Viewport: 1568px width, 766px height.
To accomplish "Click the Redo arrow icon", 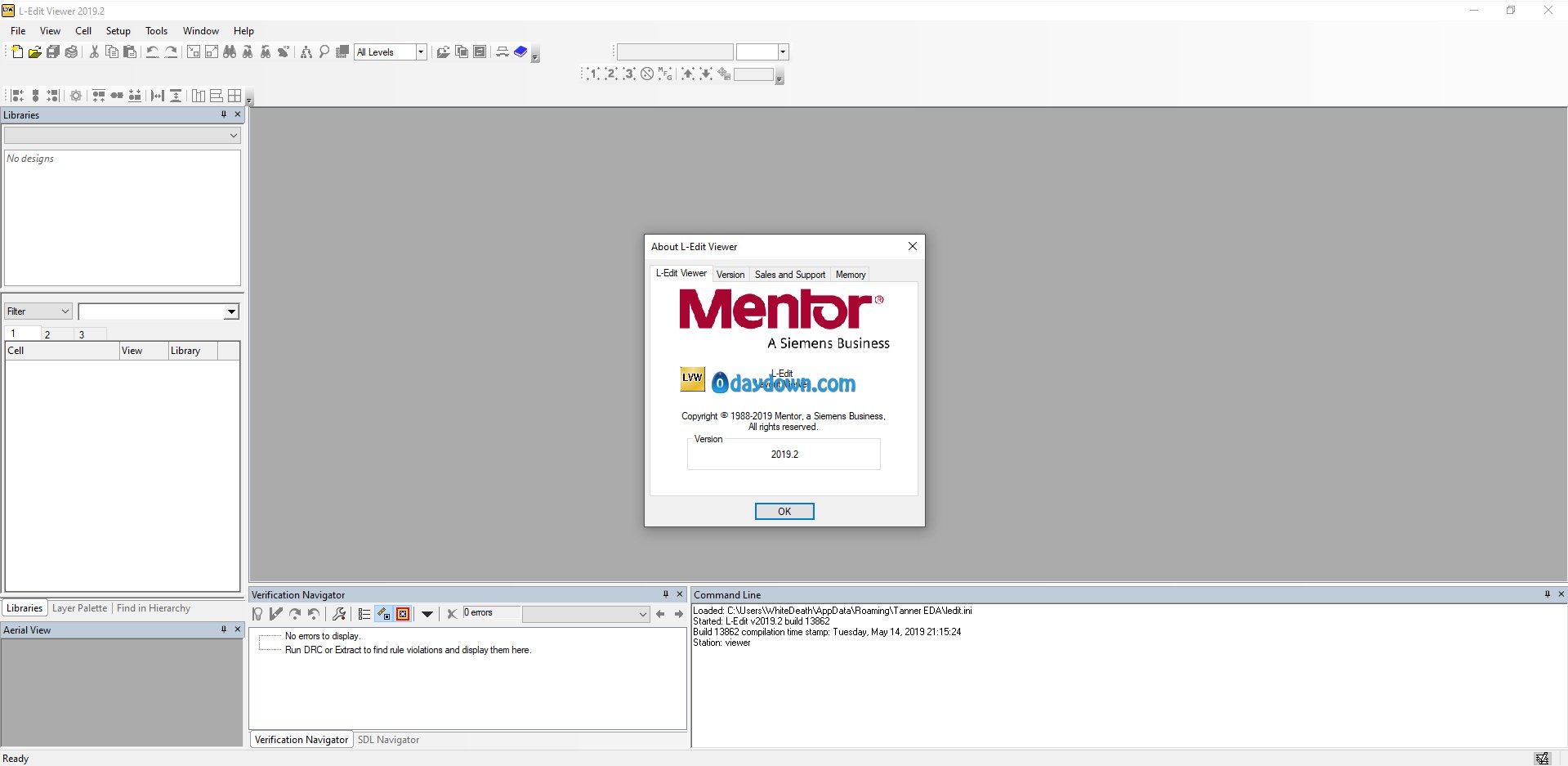I will click(171, 52).
